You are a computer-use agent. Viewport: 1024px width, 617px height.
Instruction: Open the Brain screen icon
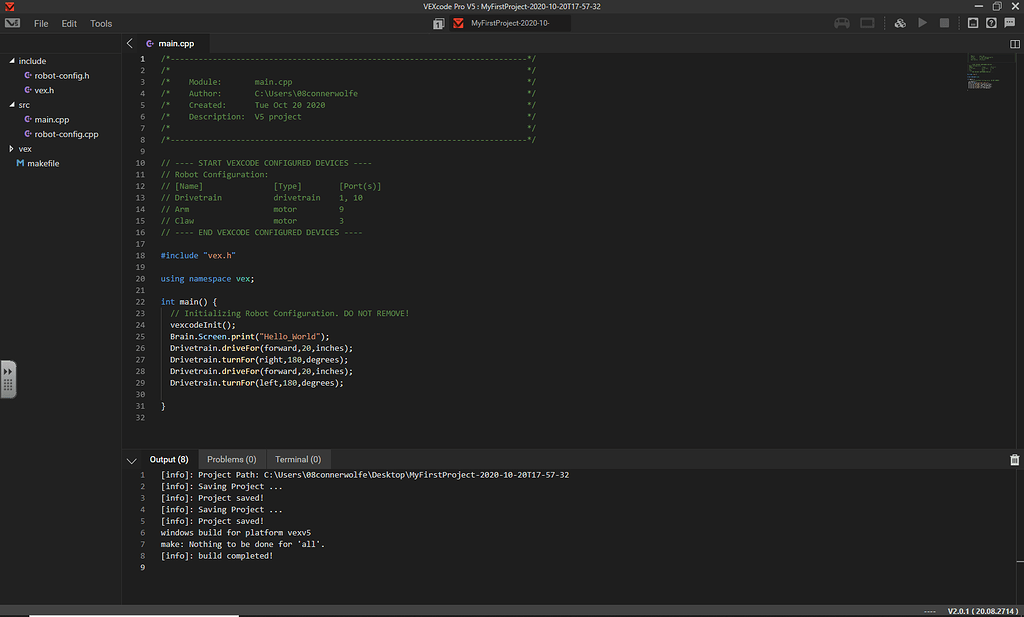[x=866, y=22]
